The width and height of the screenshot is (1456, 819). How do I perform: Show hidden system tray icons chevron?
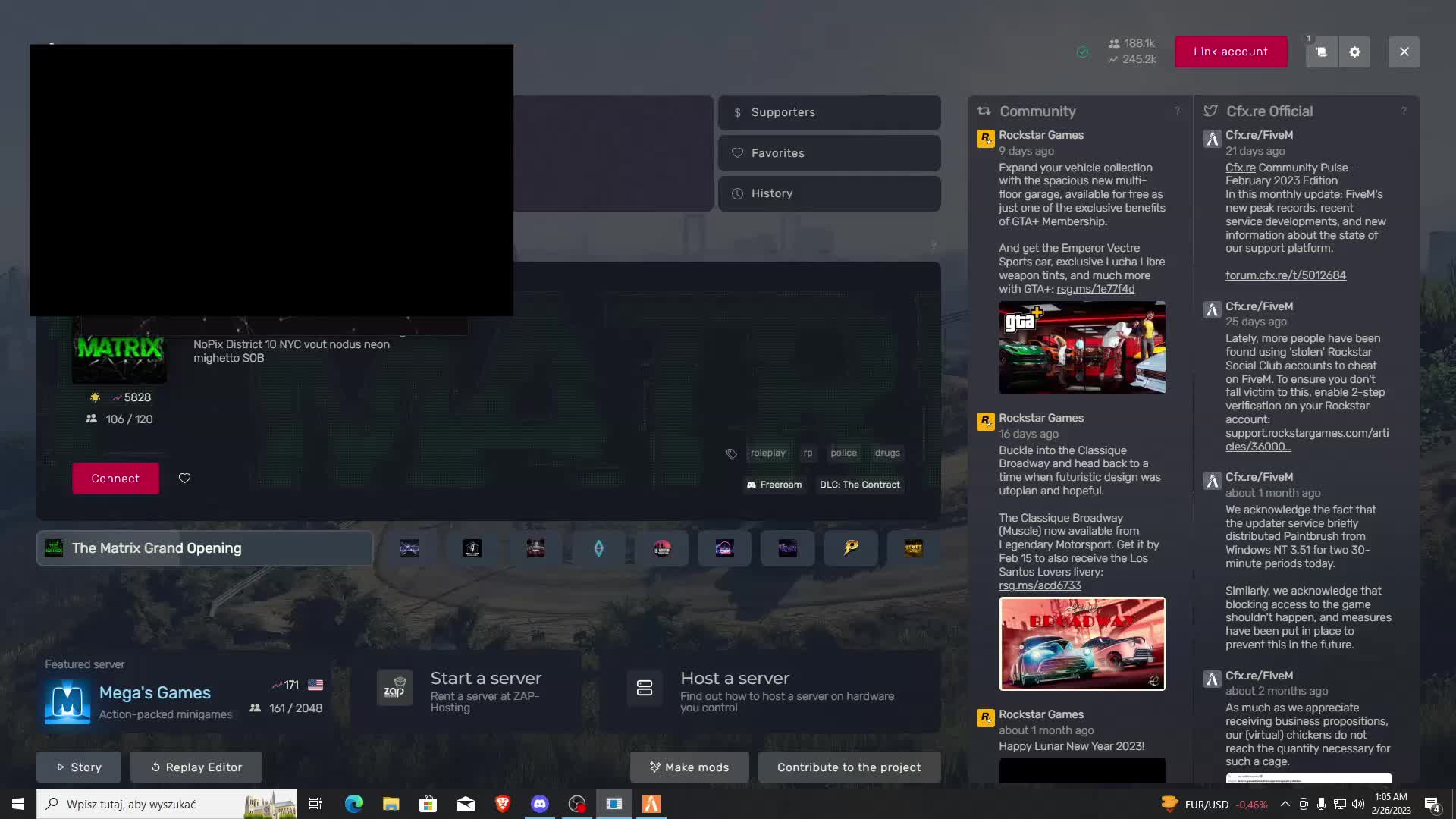pyautogui.click(x=1285, y=804)
